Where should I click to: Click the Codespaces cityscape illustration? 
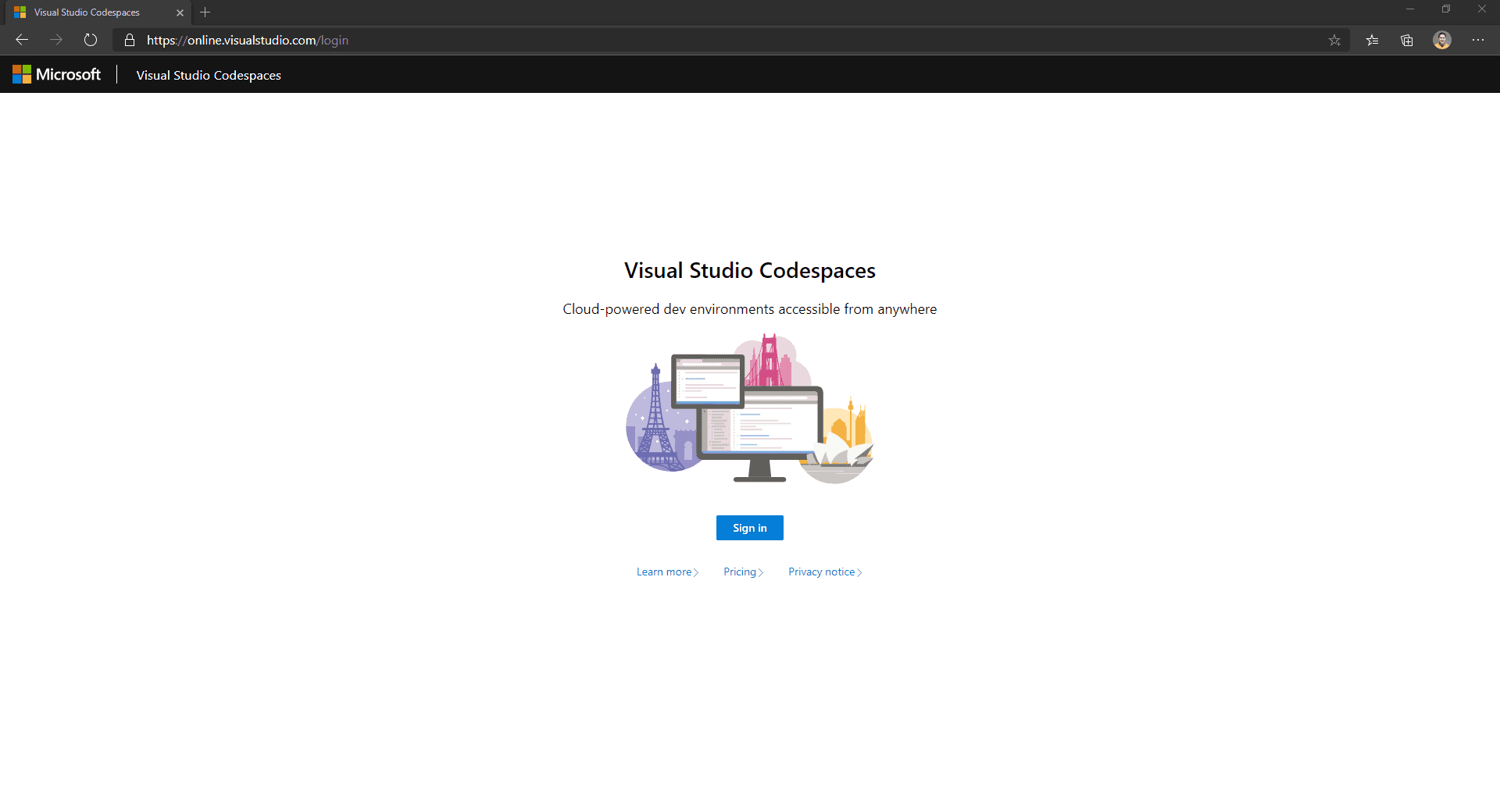(750, 408)
